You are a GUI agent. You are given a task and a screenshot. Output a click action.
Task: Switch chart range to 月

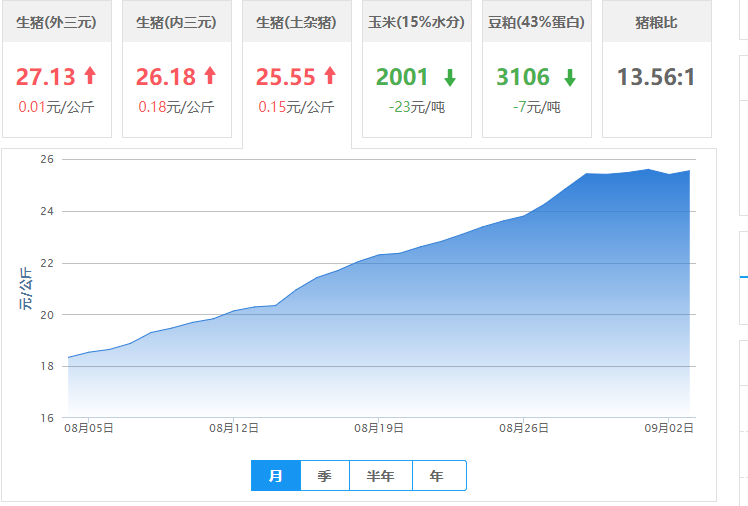pos(276,475)
